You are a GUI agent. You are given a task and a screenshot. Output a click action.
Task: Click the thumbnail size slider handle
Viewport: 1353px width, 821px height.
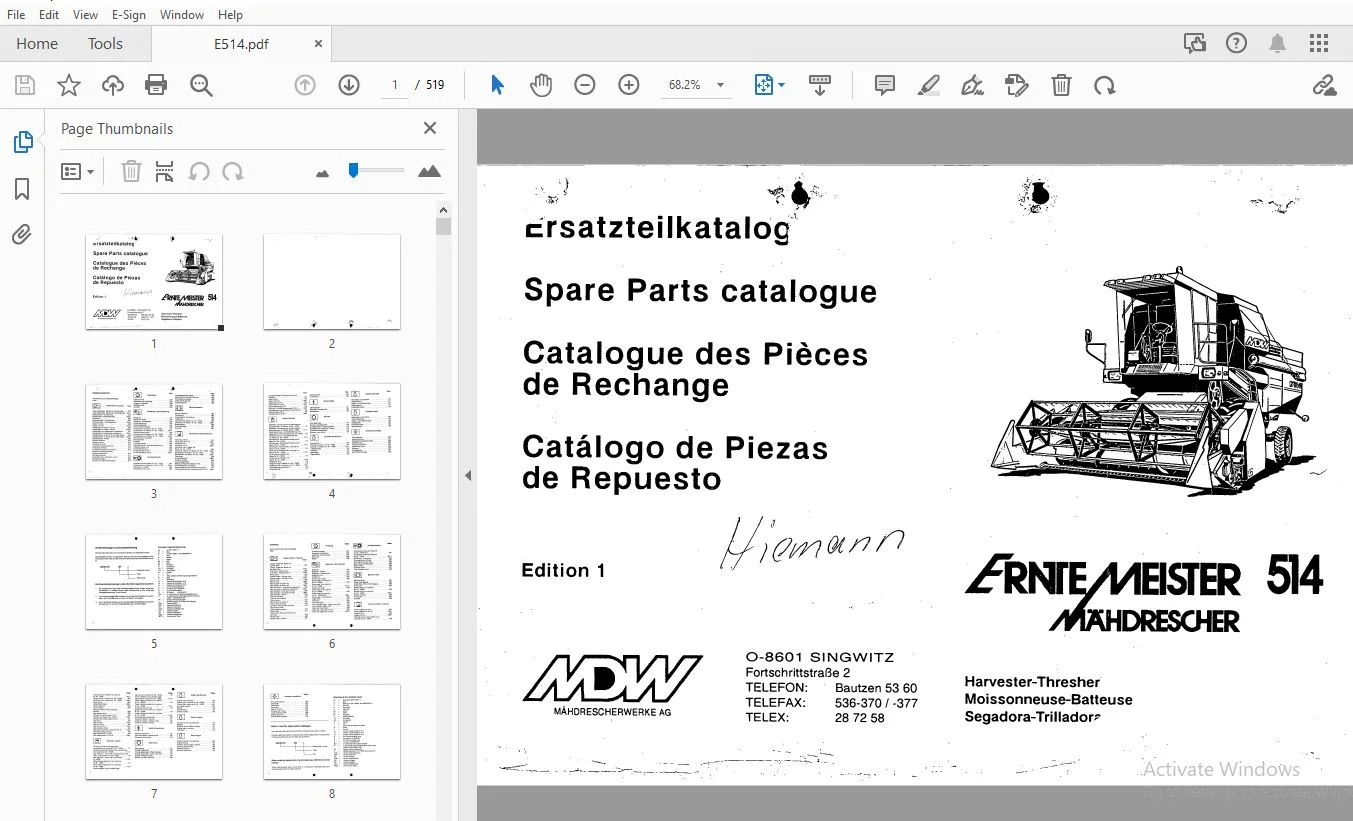pyautogui.click(x=353, y=171)
